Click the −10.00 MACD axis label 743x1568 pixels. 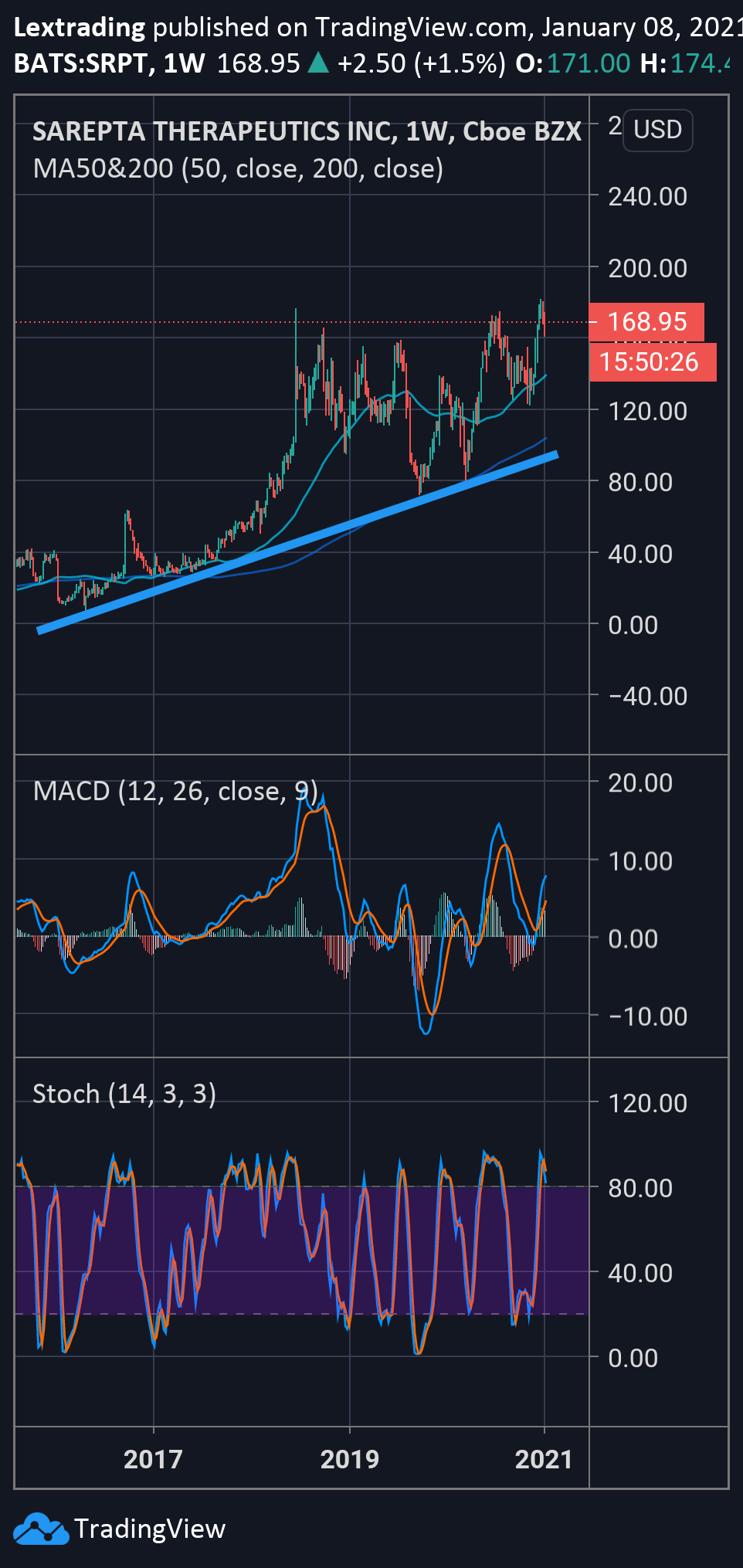647,1016
